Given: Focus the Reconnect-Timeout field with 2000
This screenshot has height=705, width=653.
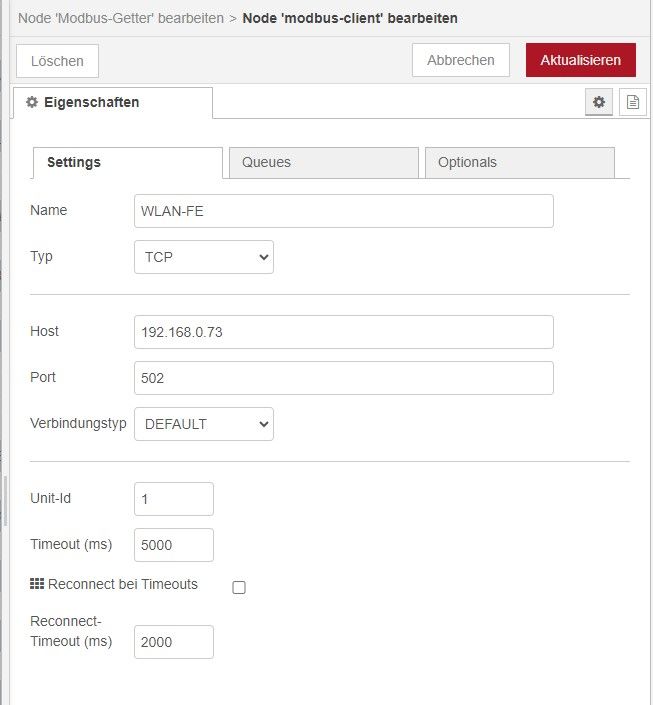Looking at the screenshot, I should pos(174,642).
